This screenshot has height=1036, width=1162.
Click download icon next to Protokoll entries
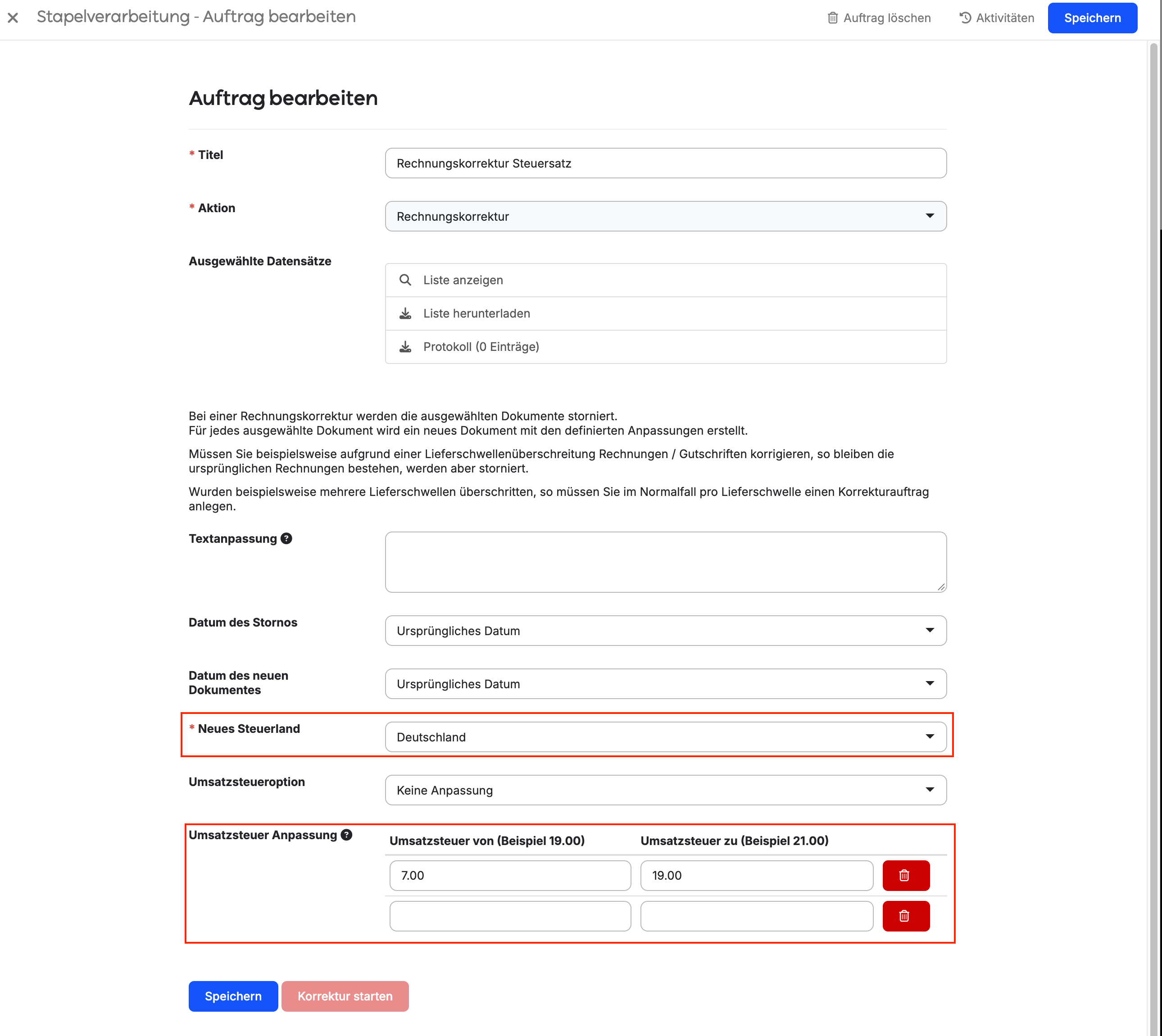[405, 347]
